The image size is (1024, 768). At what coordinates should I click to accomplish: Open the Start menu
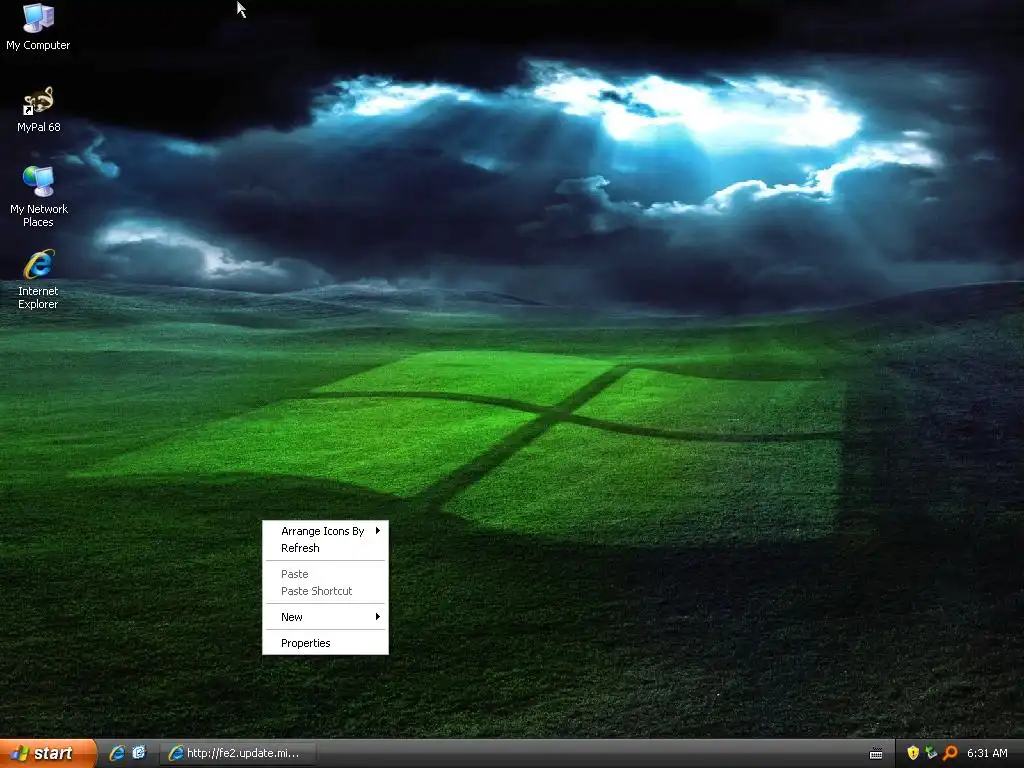(48, 753)
